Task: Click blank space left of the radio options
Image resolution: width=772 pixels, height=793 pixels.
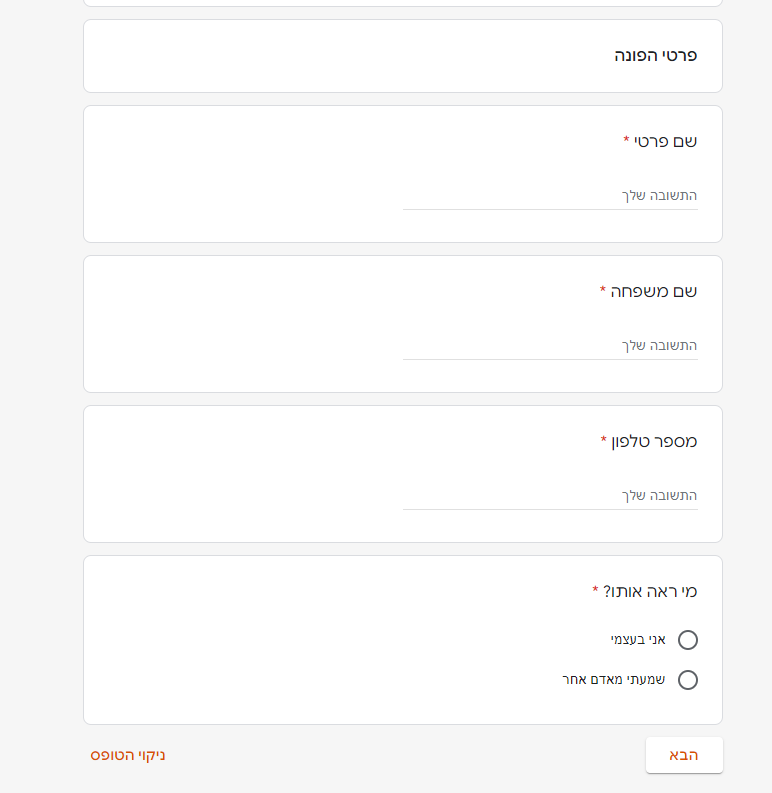Action: [300, 660]
